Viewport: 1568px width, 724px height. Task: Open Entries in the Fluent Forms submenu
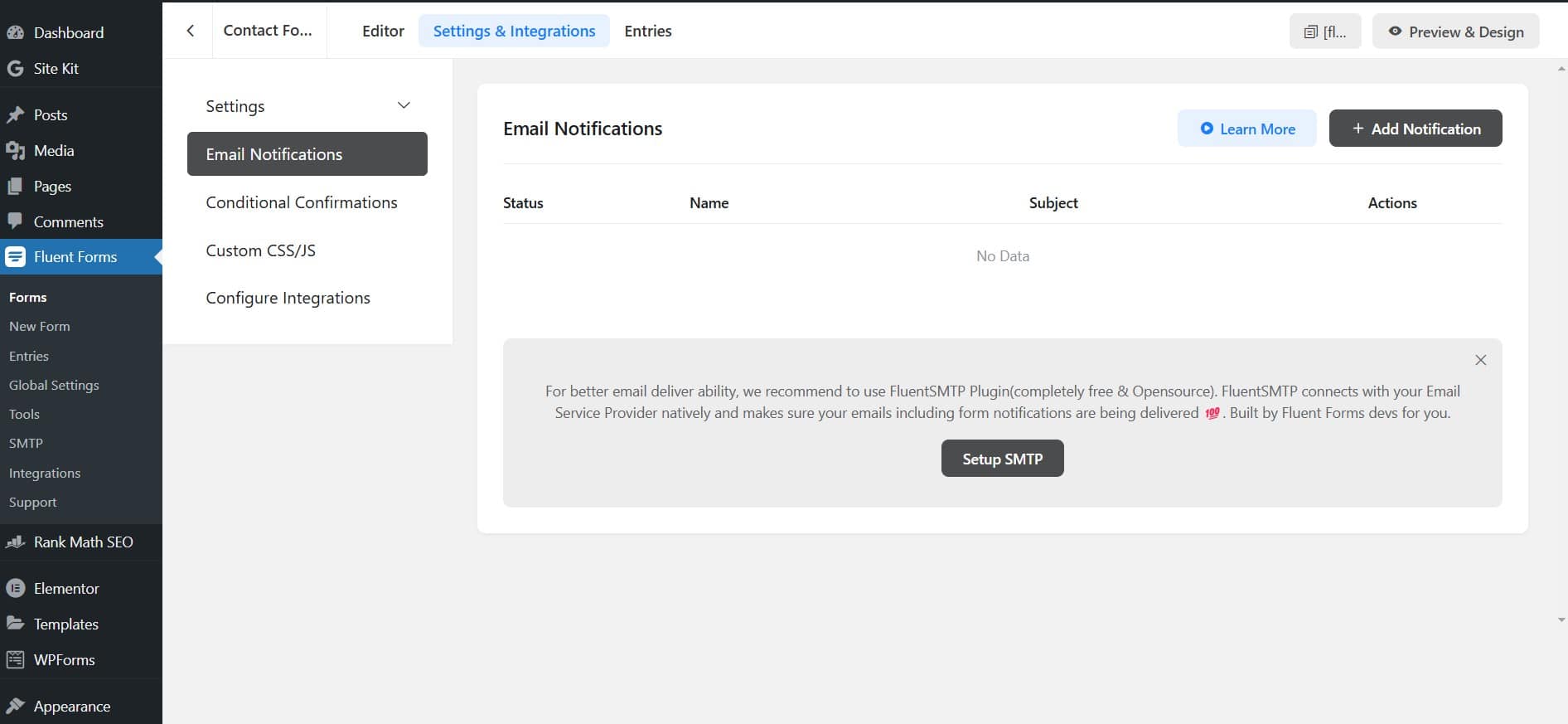29,356
